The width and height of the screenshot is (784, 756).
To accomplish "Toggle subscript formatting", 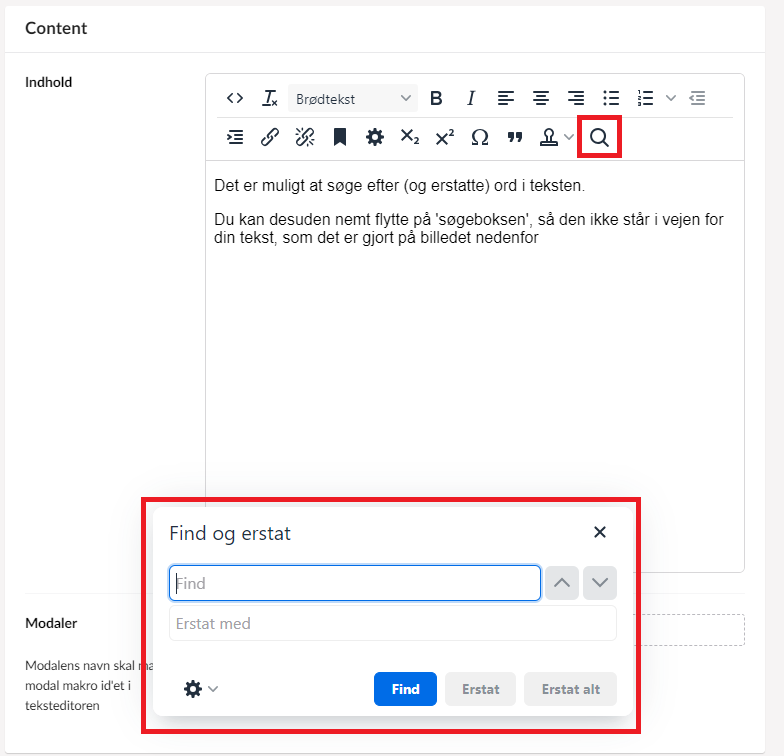I will click(410, 138).
